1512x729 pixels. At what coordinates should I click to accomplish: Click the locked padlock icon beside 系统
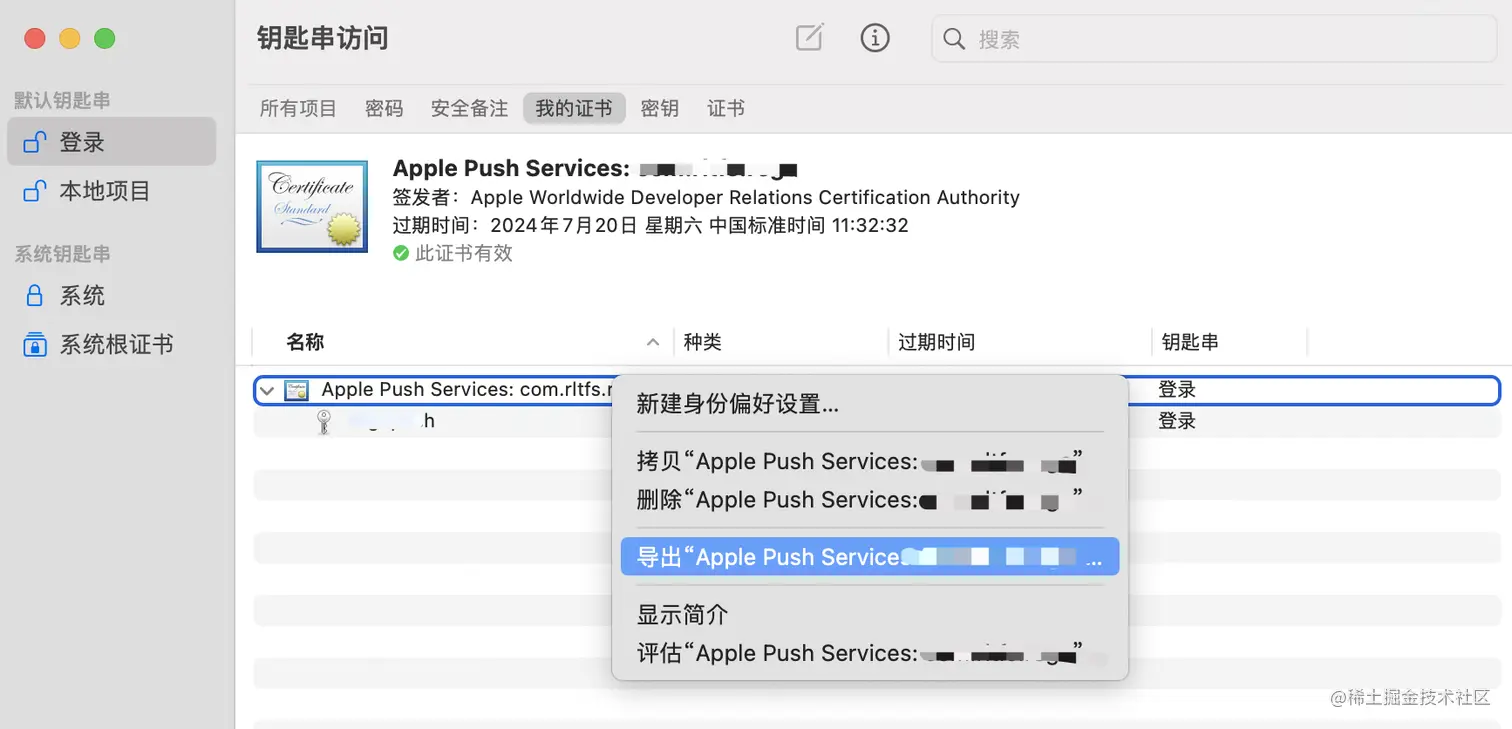pyautogui.click(x=35, y=296)
